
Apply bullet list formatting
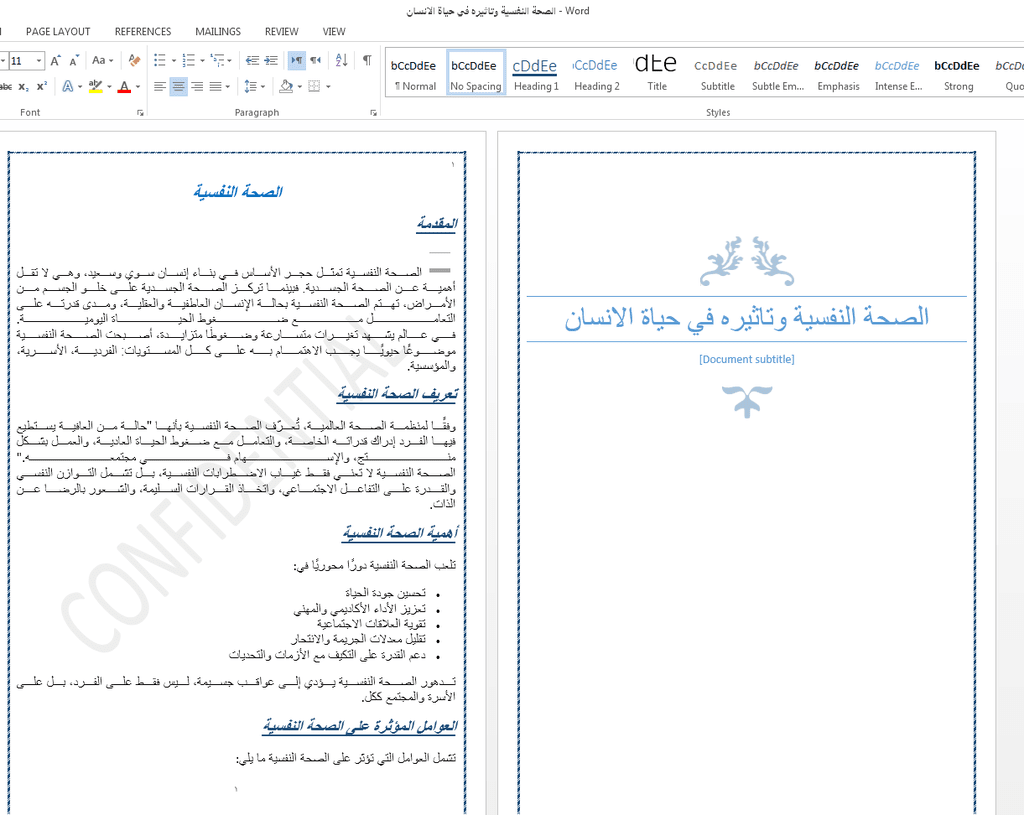click(160, 61)
